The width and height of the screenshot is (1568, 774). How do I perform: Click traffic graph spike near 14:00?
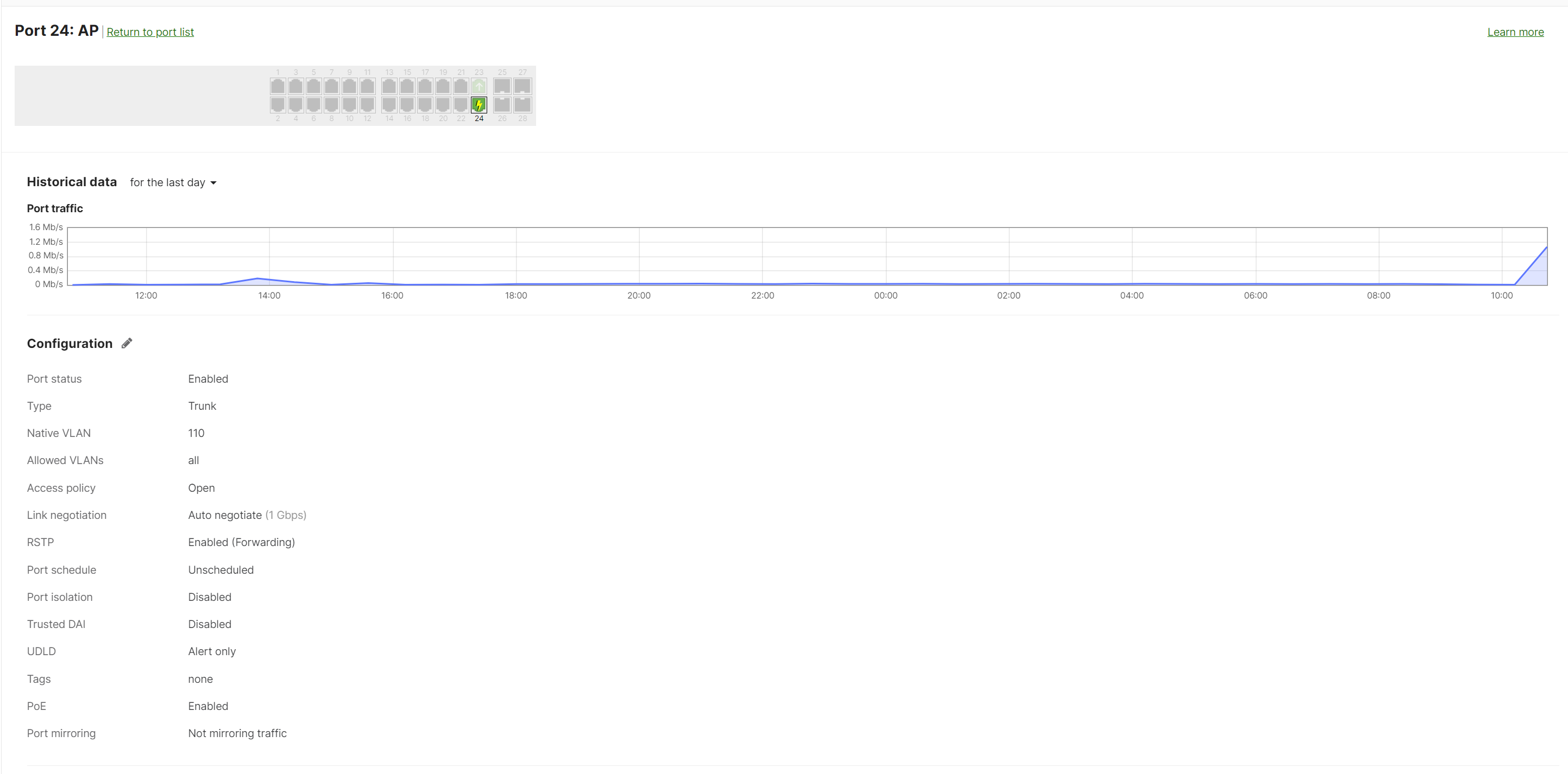(x=257, y=278)
